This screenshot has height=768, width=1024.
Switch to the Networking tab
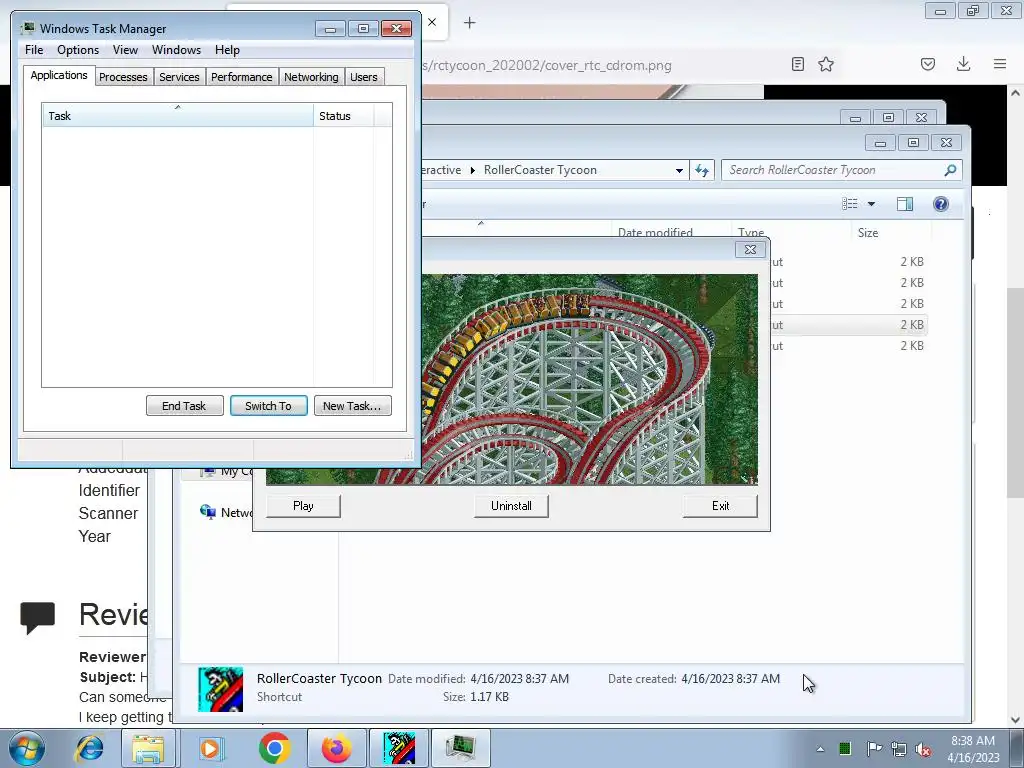311,77
